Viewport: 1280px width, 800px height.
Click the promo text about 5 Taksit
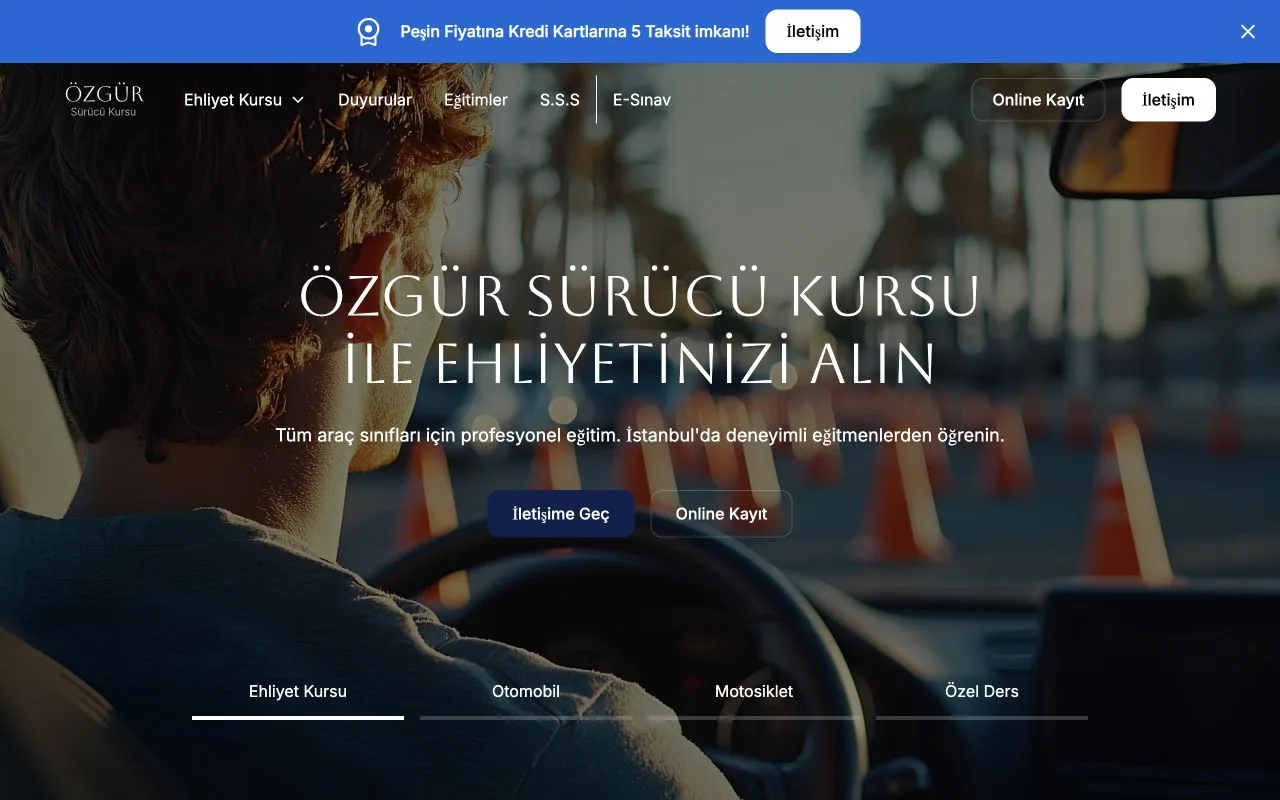pyautogui.click(x=575, y=32)
